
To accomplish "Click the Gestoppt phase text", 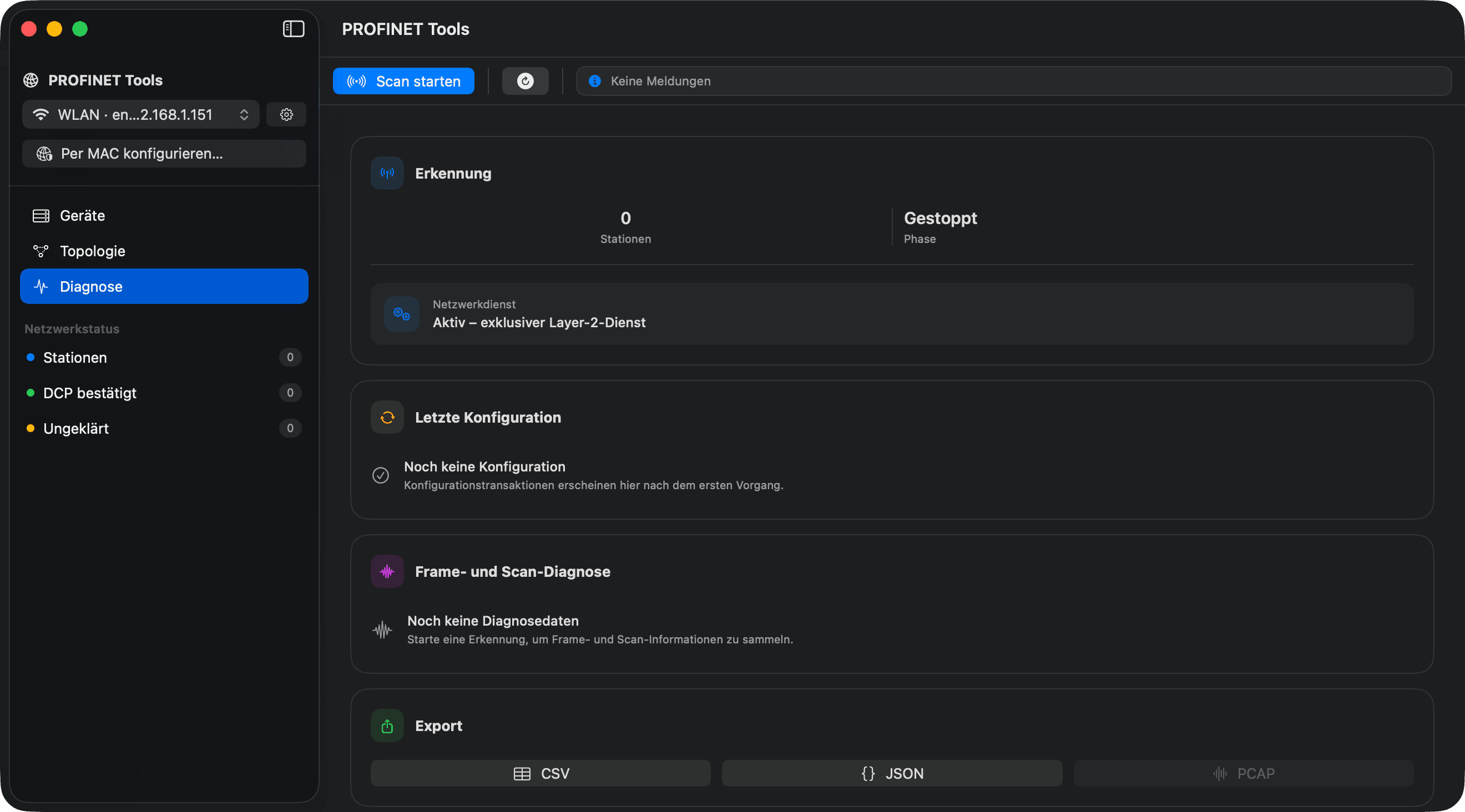I will click(x=940, y=218).
